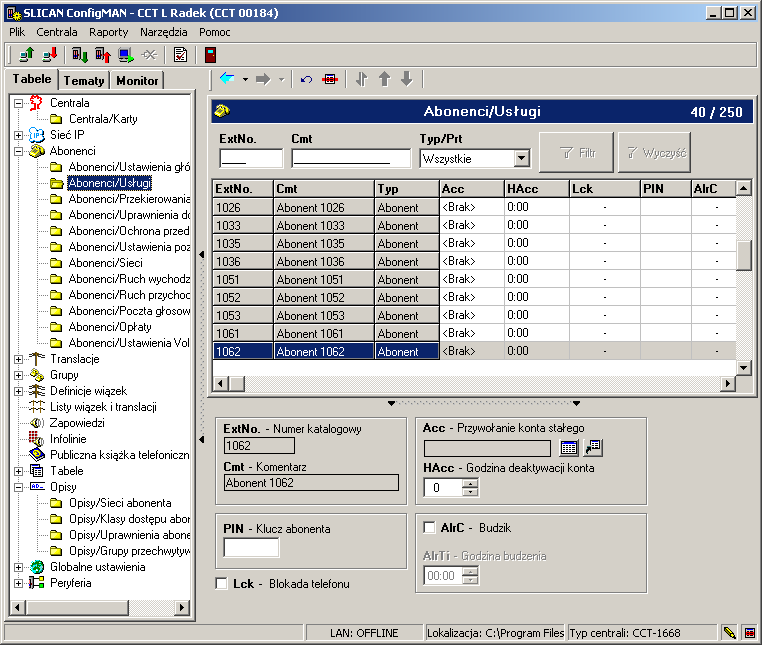
Task: Click the Zapowiedzi speaker icon in tree
Action: [x=37, y=423]
